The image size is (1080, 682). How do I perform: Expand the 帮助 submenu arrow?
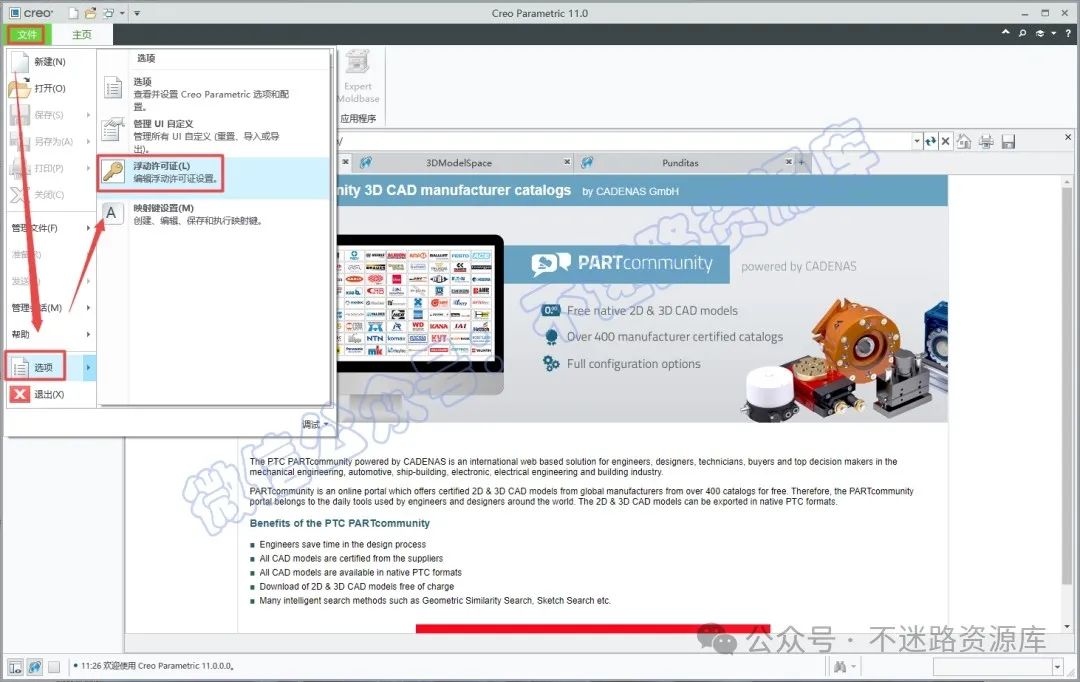click(x=88, y=334)
